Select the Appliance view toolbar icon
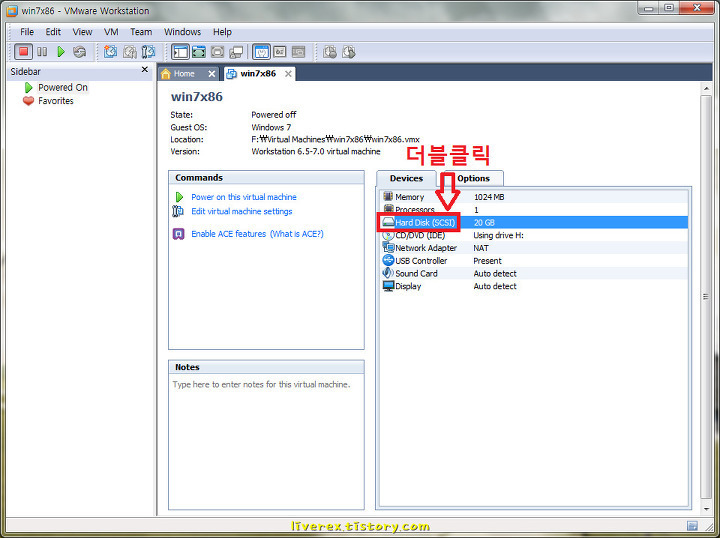Viewport: 720px width, 538px height. pyautogui.click(x=280, y=51)
